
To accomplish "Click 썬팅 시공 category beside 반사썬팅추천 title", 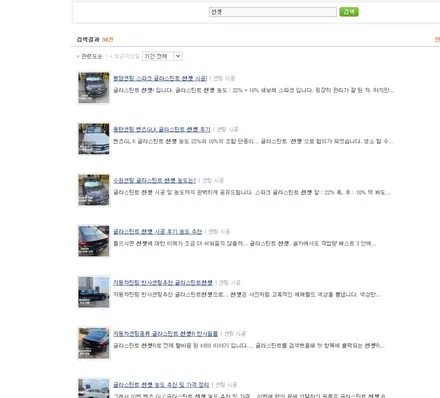I will click(230, 282).
